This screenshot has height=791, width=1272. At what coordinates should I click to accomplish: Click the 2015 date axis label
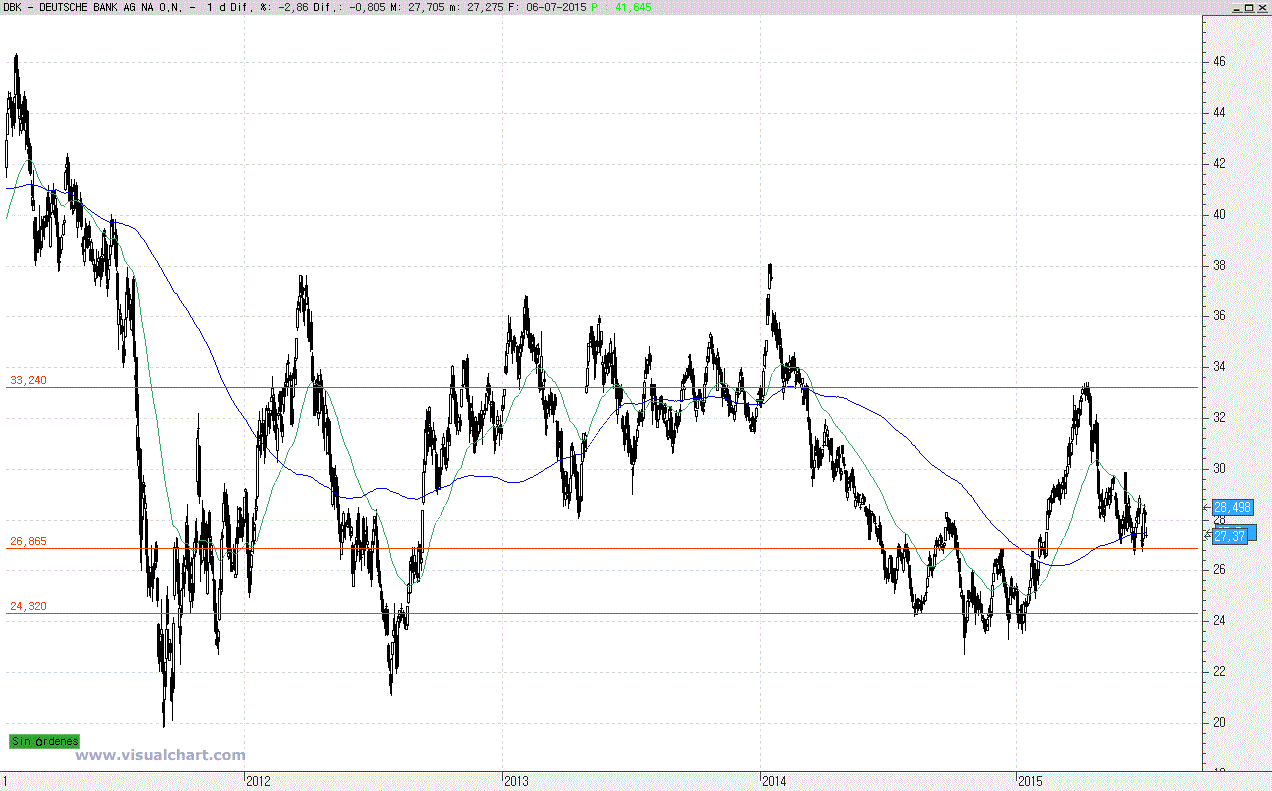pyautogui.click(x=1031, y=780)
